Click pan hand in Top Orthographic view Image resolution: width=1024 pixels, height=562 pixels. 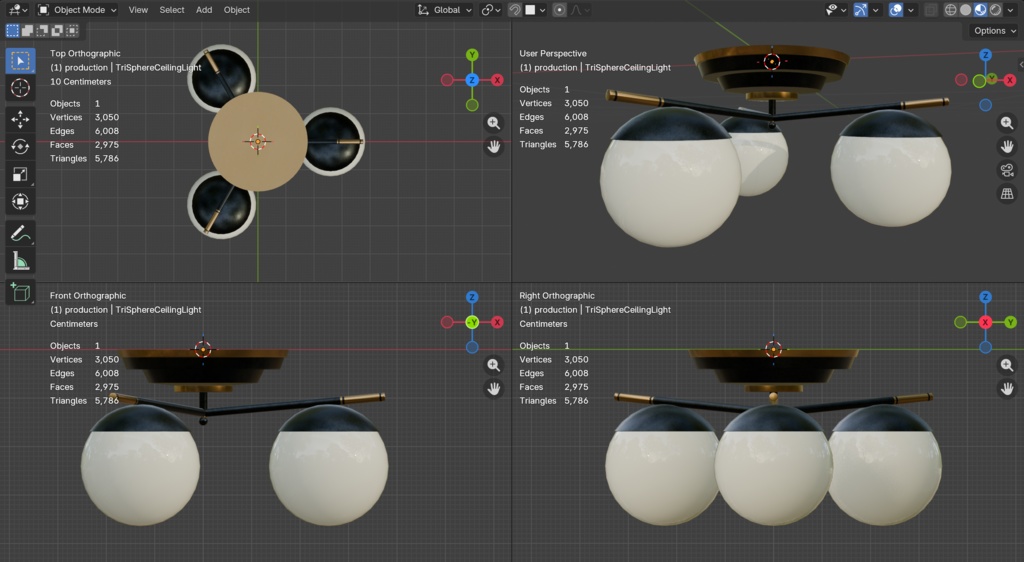tap(494, 147)
